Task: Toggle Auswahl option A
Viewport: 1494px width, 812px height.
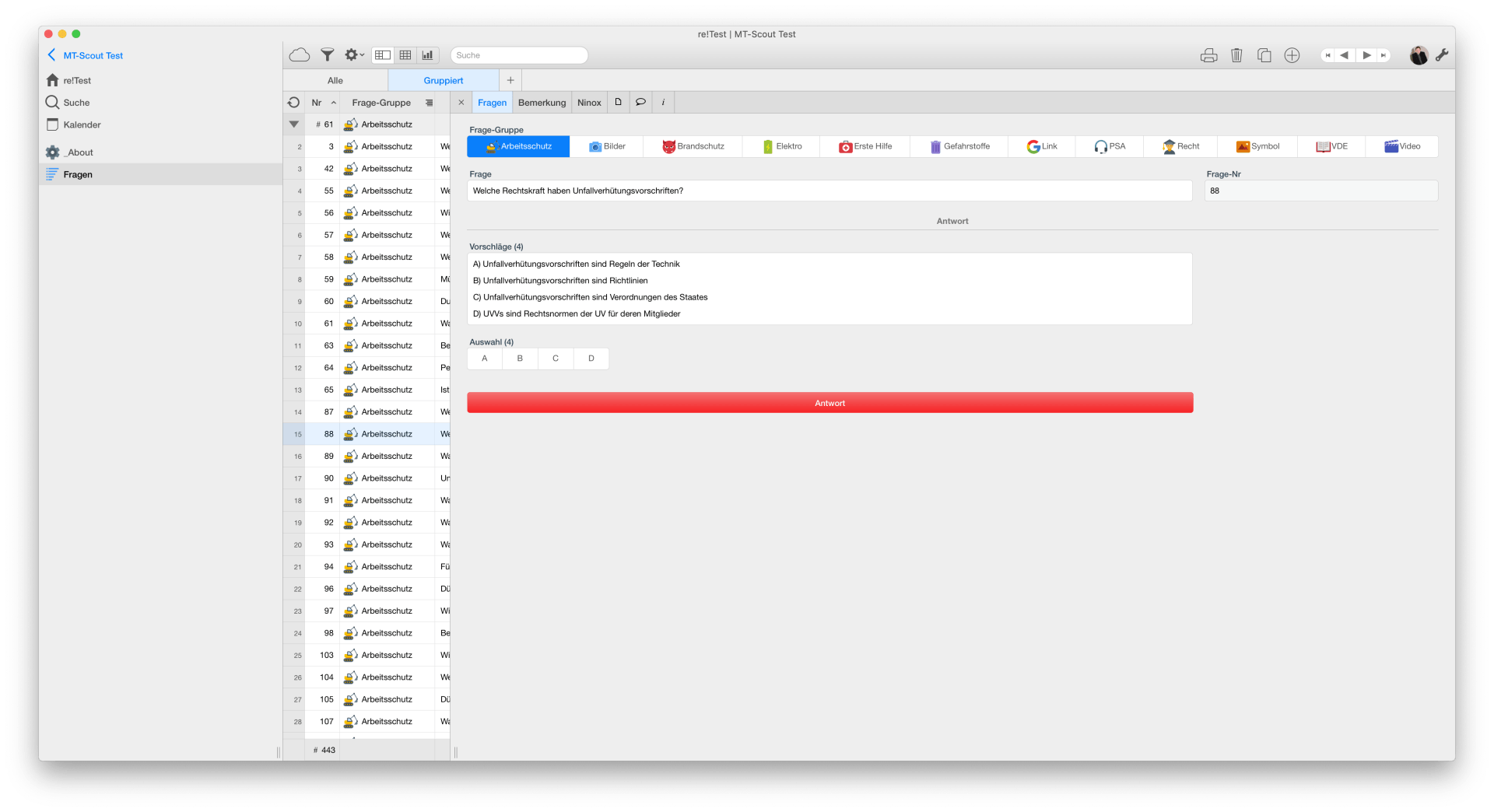Action: (485, 359)
